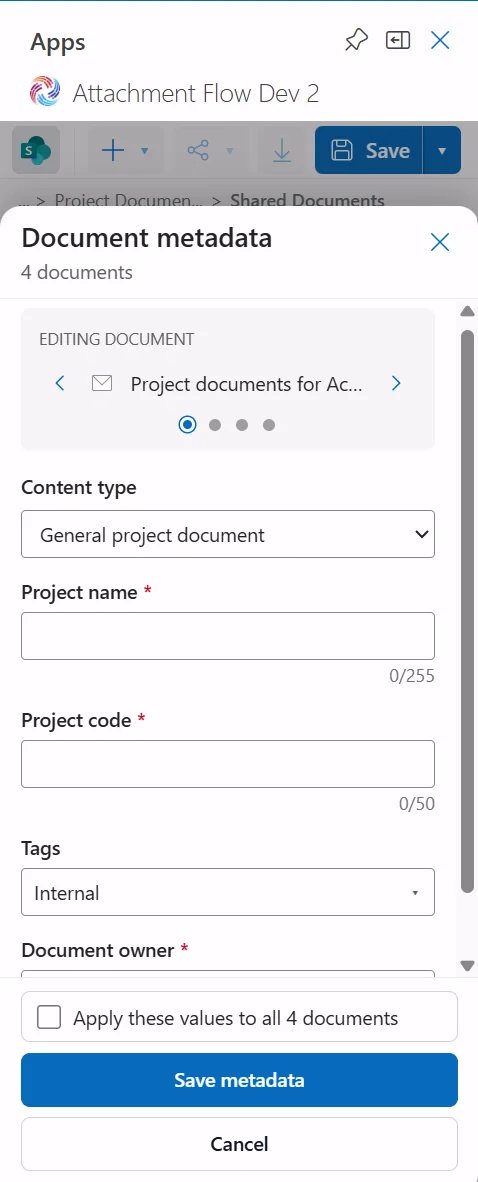Viewport: 478px width, 1182px height.
Task: Click the plus add icon
Action: [113, 151]
